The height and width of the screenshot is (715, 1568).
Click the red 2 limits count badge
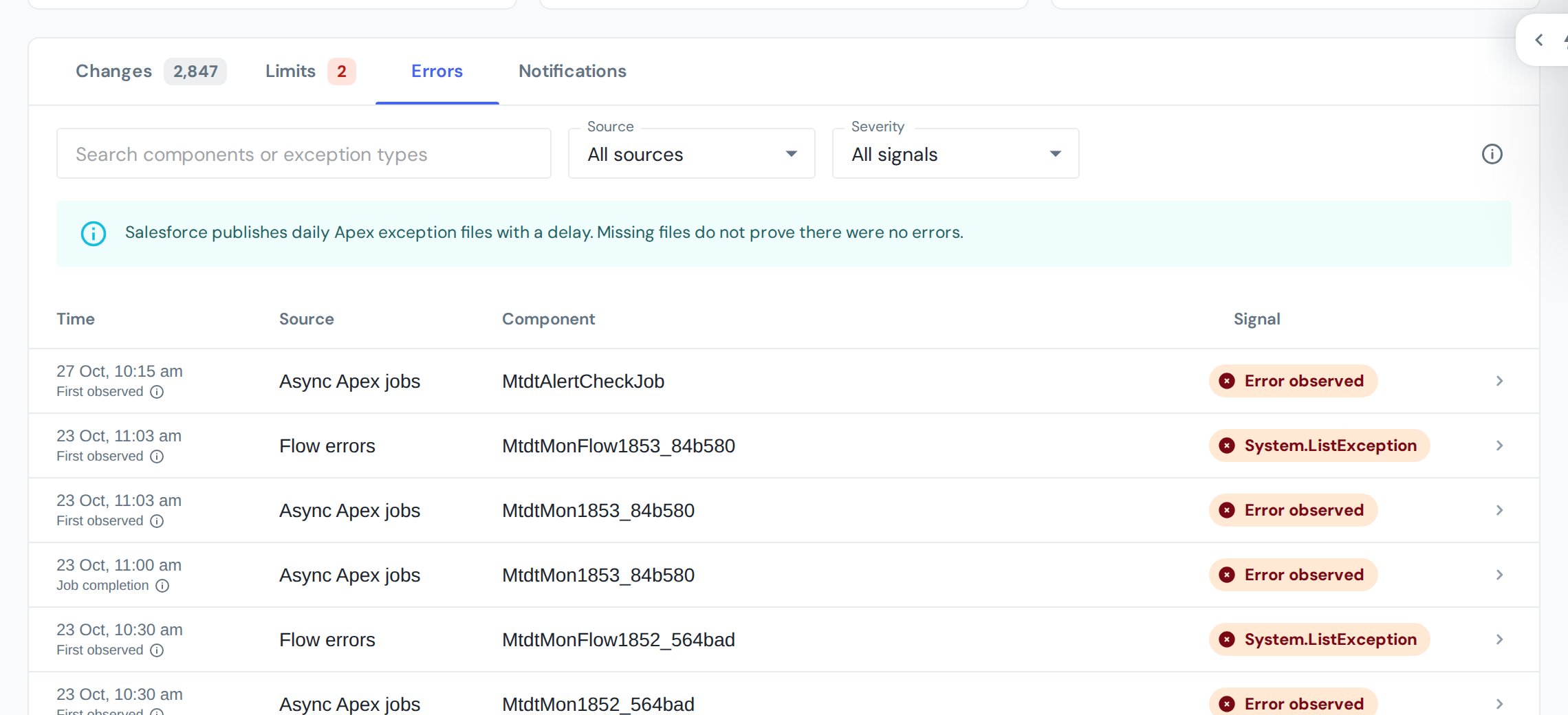pos(342,71)
